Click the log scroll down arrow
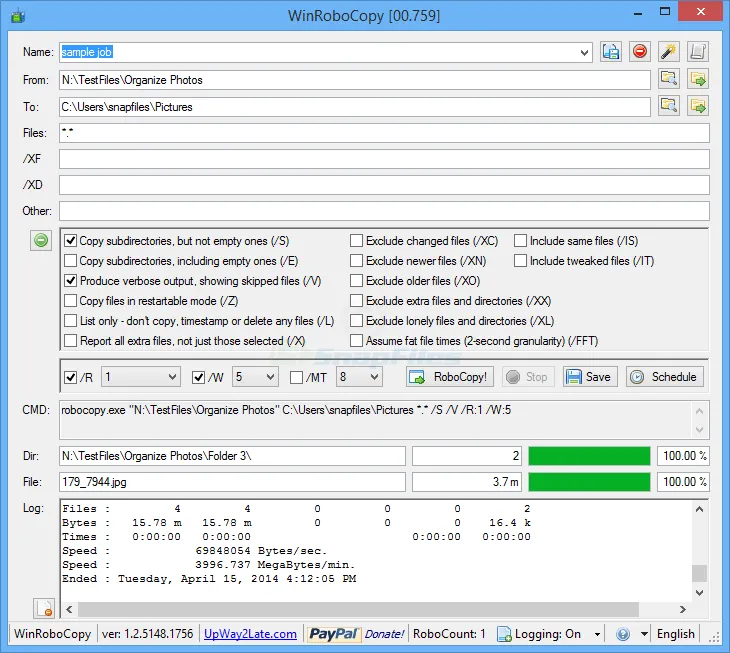The width and height of the screenshot is (730, 653). (699, 592)
